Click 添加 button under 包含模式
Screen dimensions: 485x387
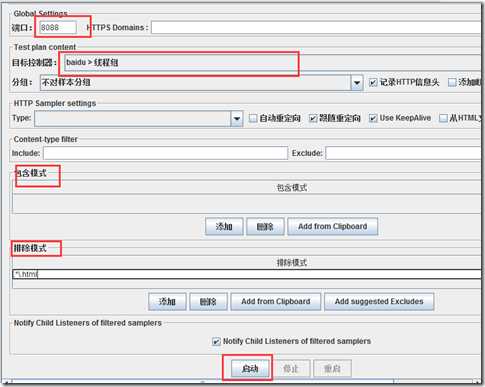coord(224,227)
